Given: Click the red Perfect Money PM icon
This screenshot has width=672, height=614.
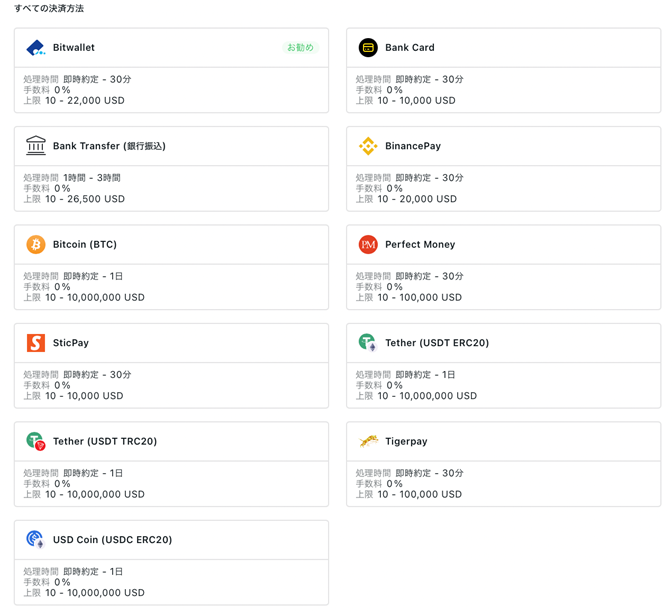Looking at the screenshot, I should [x=368, y=244].
